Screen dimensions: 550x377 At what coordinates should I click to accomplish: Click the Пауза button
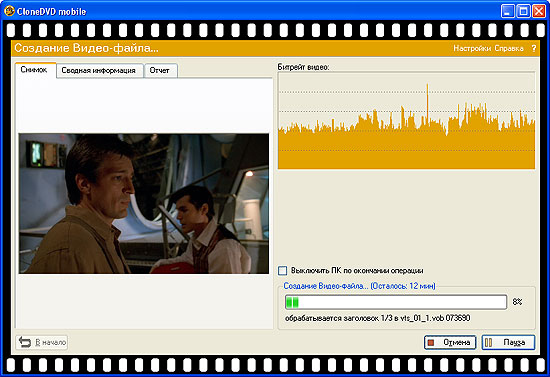pyautogui.click(x=508, y=342)
